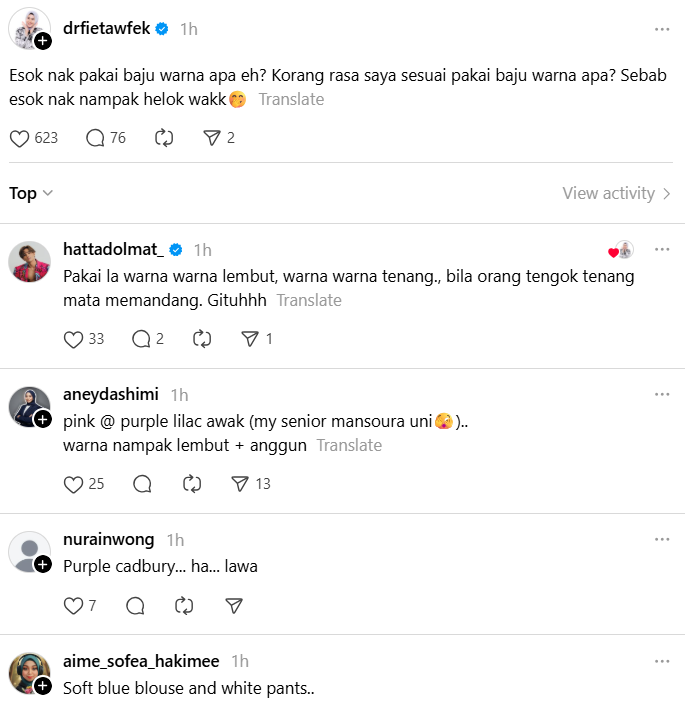Open more options for drfietawfek's post
The image size is (685, 702).
(661, 29)
